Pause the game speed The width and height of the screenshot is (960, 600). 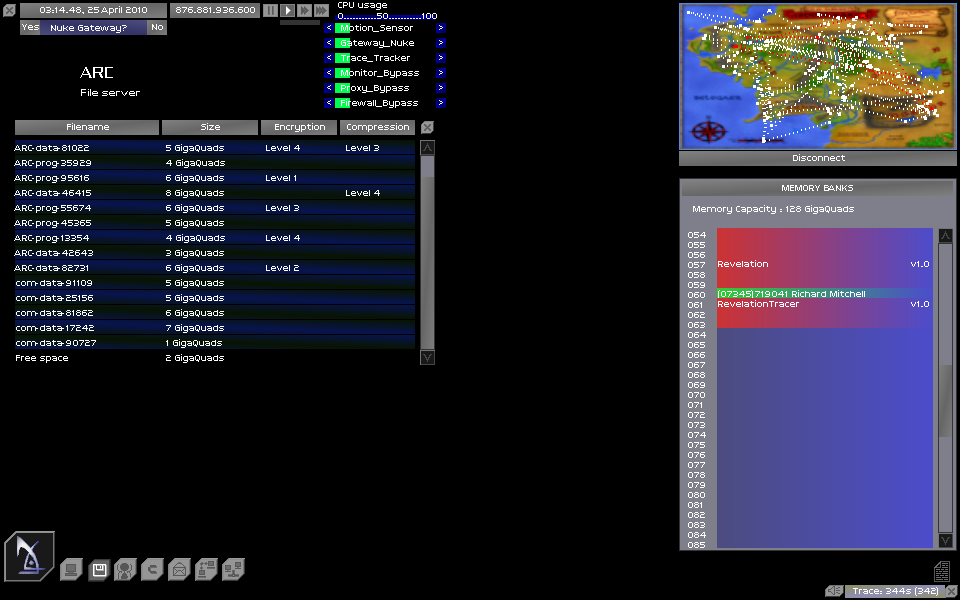[270, 10]
